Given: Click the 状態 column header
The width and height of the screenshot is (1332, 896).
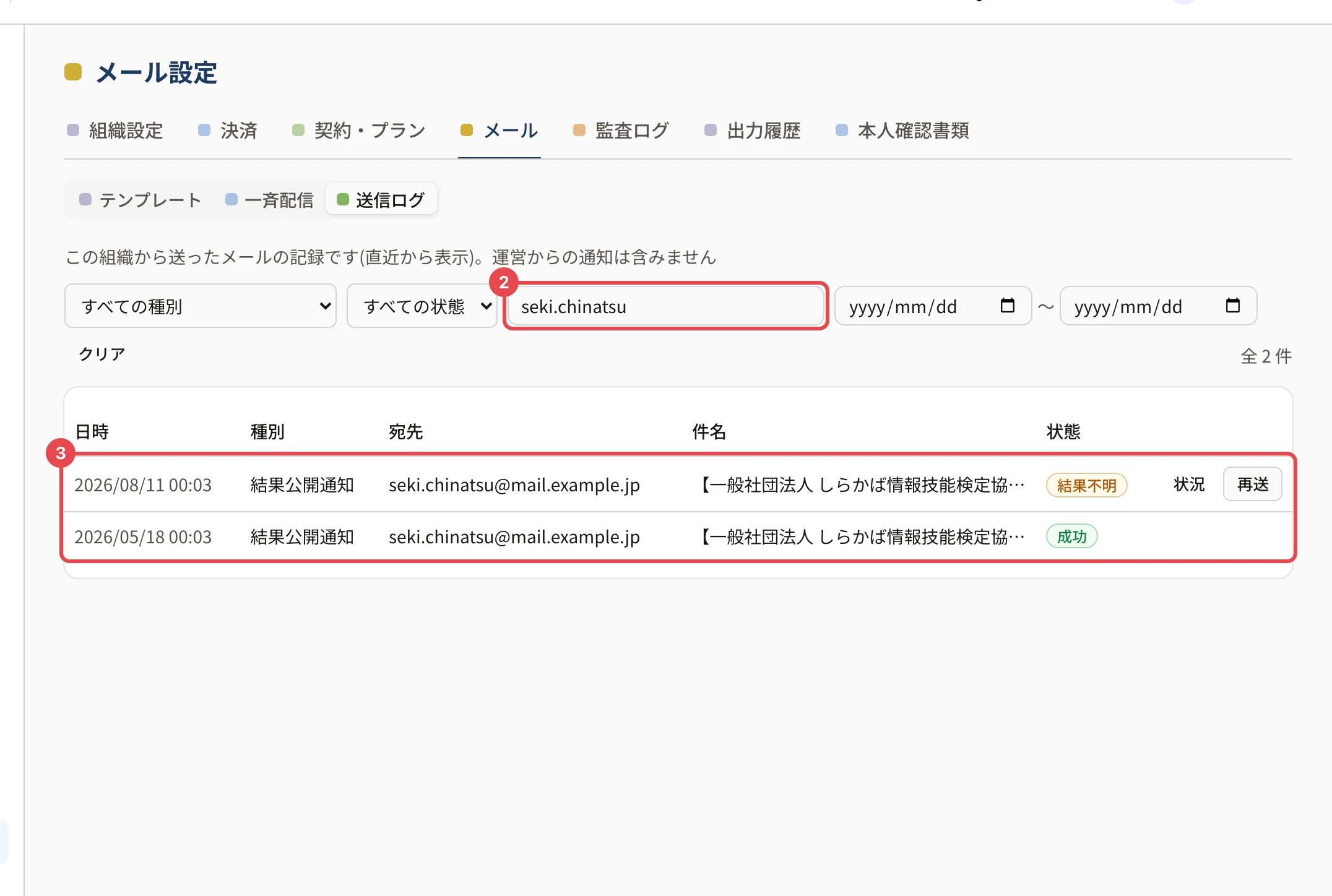Looking at the screenshot, I should pyautogui.click(x=1063, y=431).
